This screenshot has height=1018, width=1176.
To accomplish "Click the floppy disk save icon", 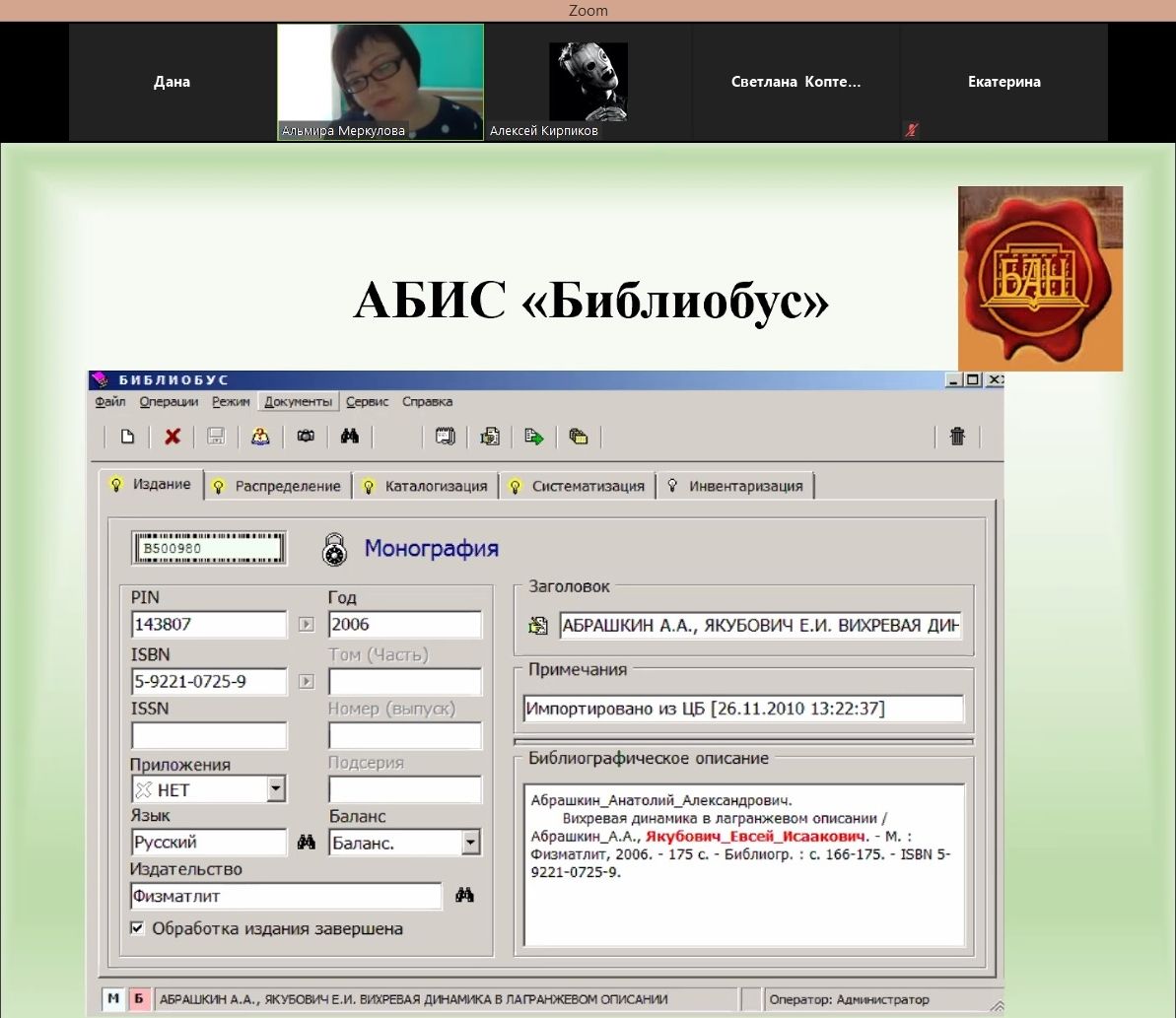I will (216, 437).
